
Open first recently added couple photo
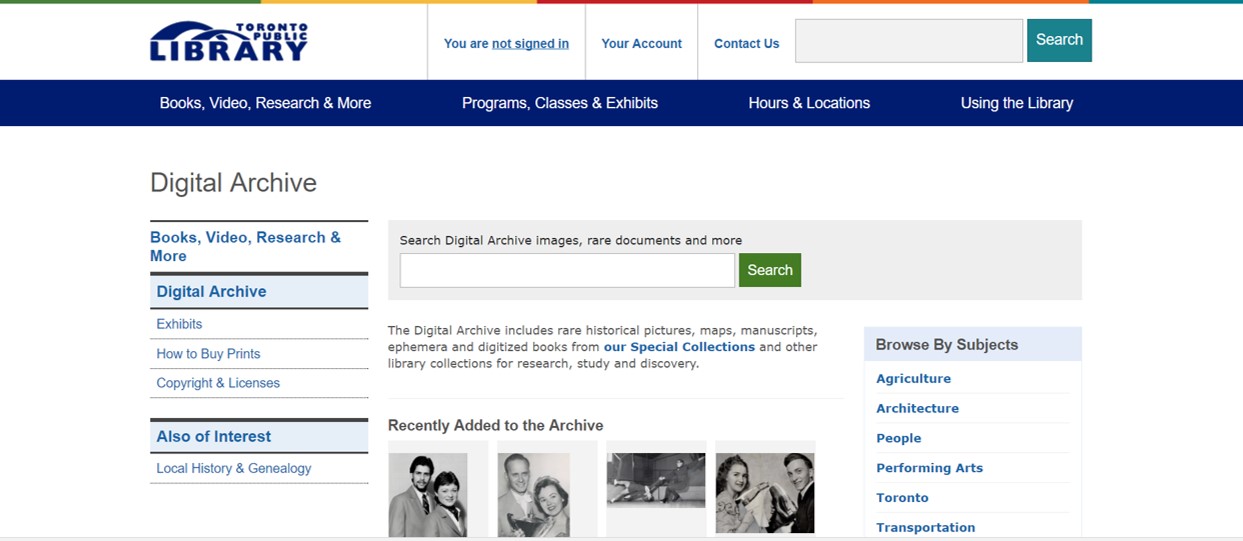(428, 494)
